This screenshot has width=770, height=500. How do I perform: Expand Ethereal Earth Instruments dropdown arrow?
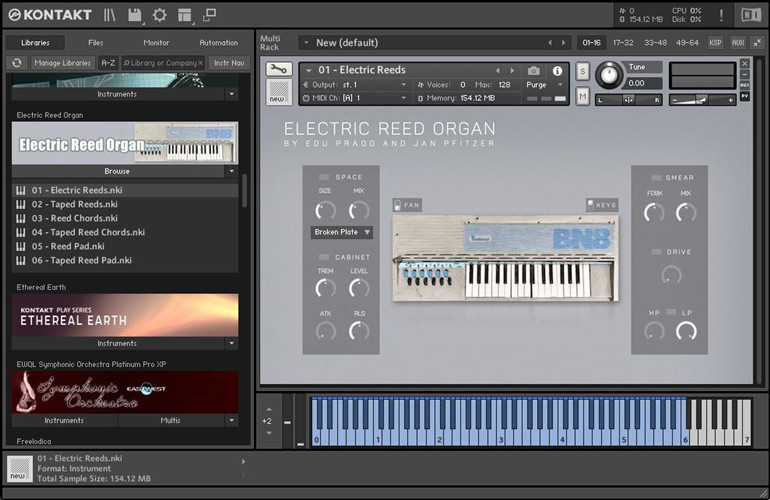(x=231, y=343)
